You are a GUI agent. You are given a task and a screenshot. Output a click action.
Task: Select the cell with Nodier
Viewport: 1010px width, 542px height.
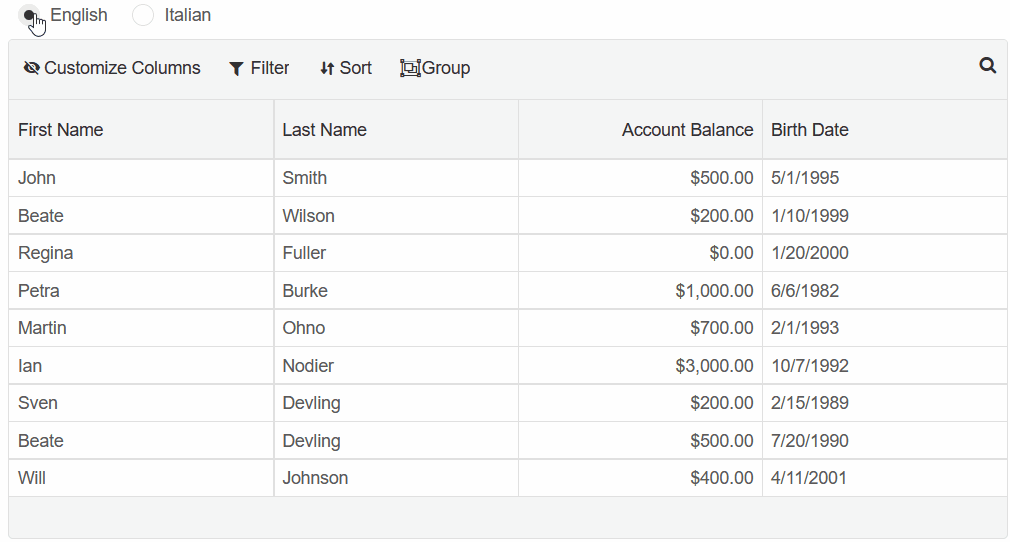coord(396,365)
